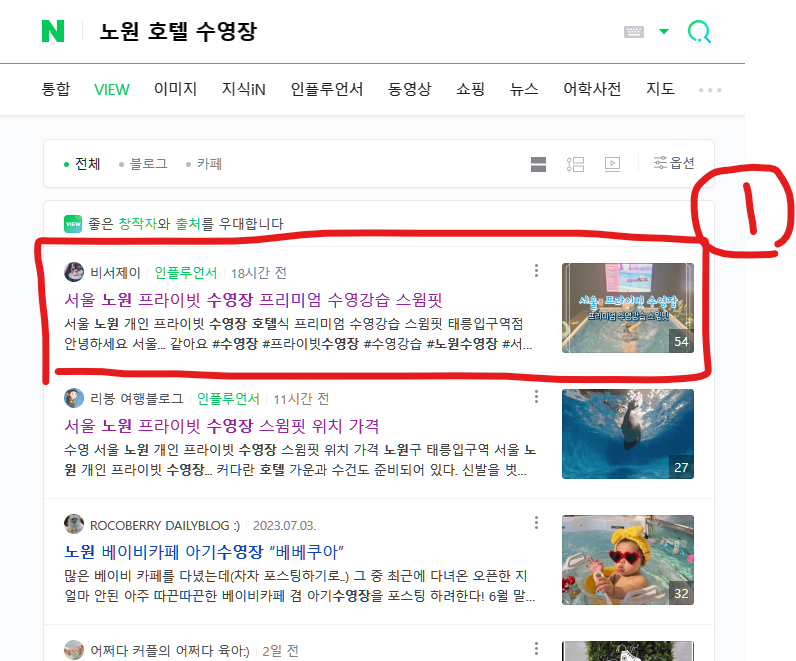Switch to list layout view icon

tap(575, 164)
